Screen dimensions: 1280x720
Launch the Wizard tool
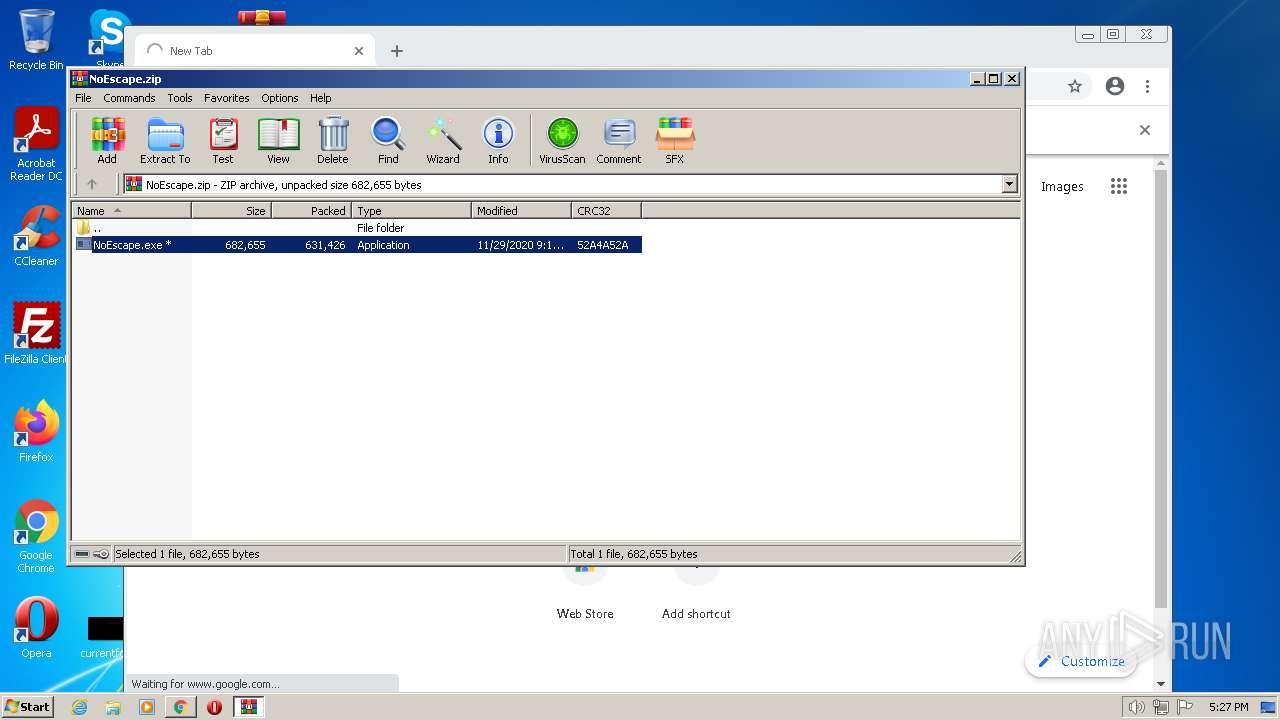(443, 140)
